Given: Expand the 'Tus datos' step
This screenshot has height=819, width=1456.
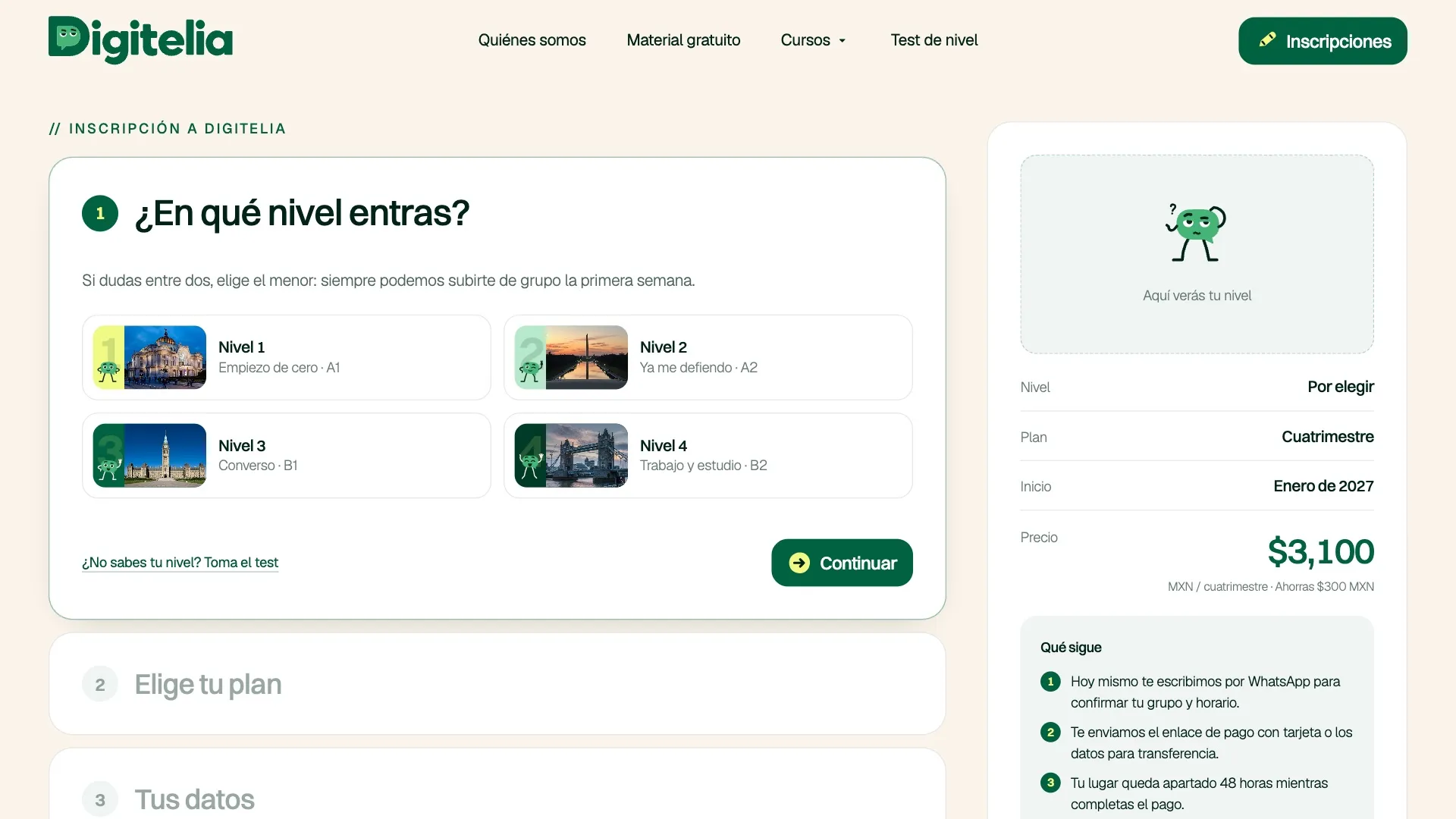Looking at the screenshot, I should 497,784.
